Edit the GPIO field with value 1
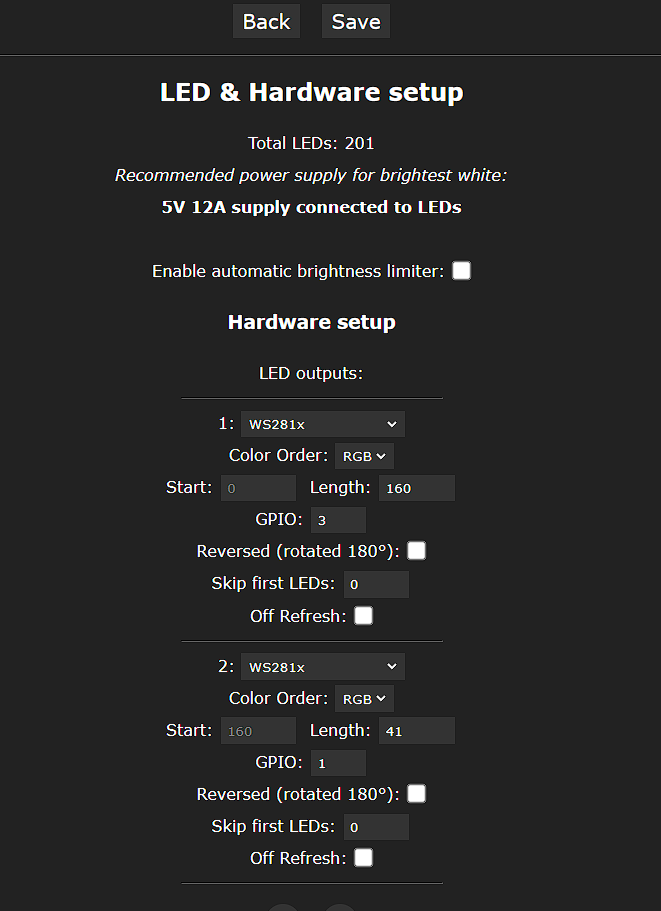661x911 pixels. tap(337, 762)
